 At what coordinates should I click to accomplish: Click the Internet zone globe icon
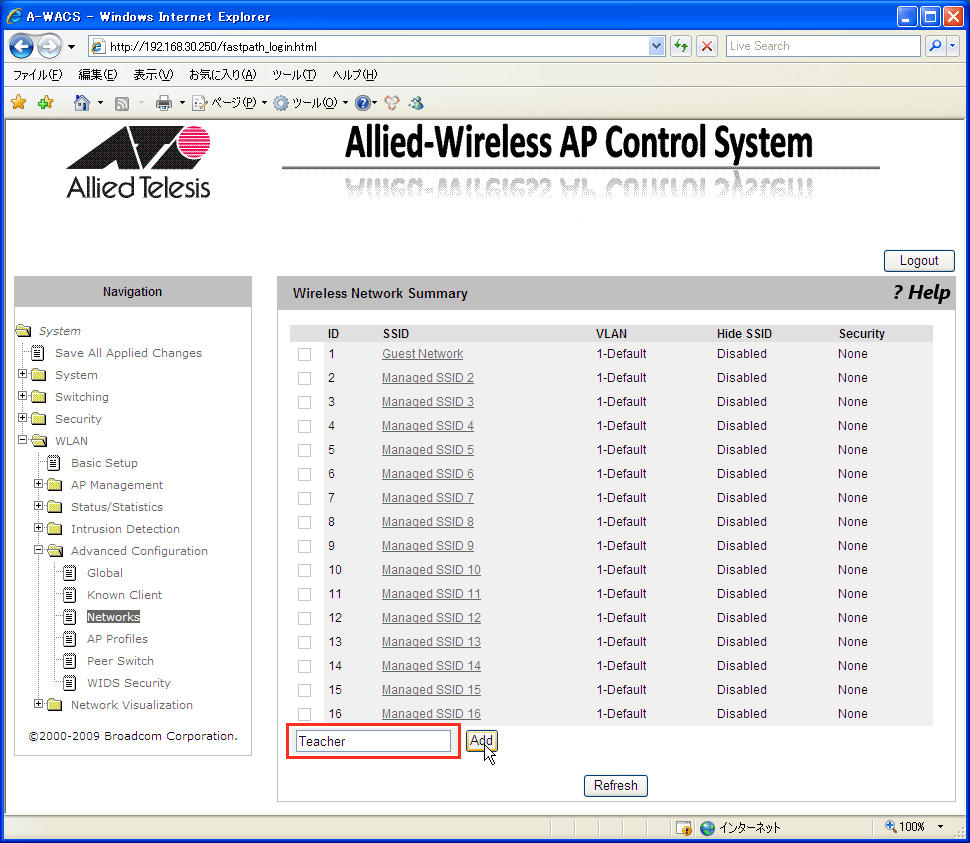tap(707, 828)
